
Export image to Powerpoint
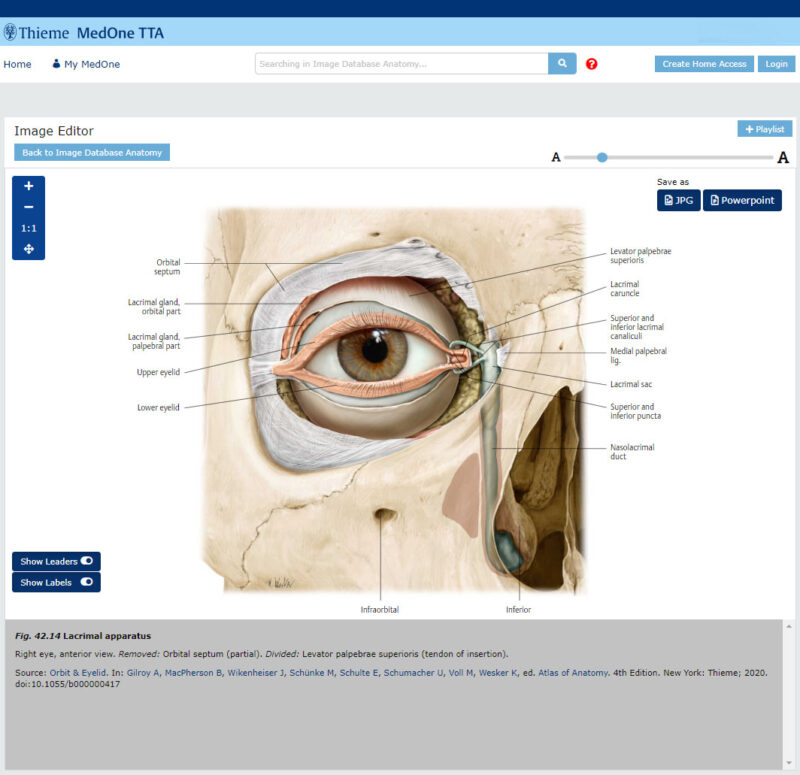click(x=742, y=200)
